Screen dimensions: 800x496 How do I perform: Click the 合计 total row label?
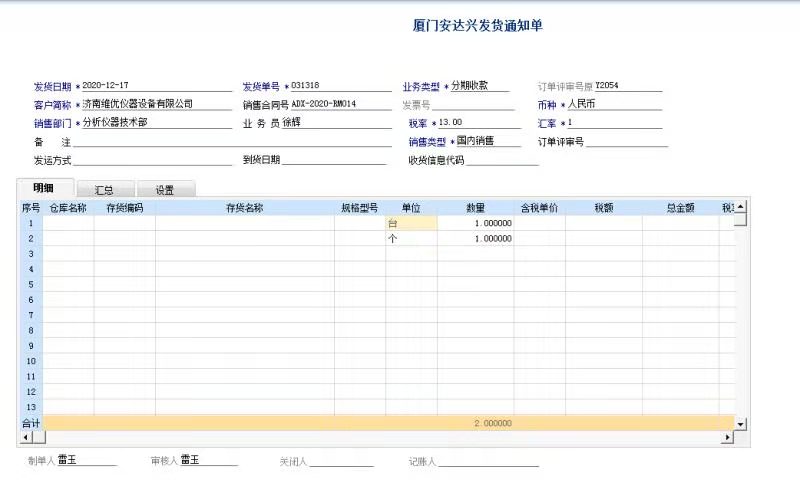31,423
